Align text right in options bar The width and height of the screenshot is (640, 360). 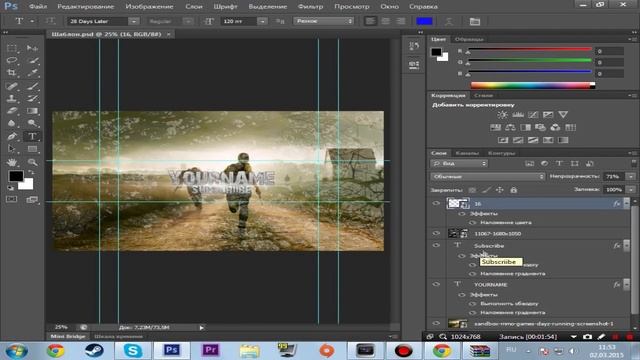tap(401, 21)
